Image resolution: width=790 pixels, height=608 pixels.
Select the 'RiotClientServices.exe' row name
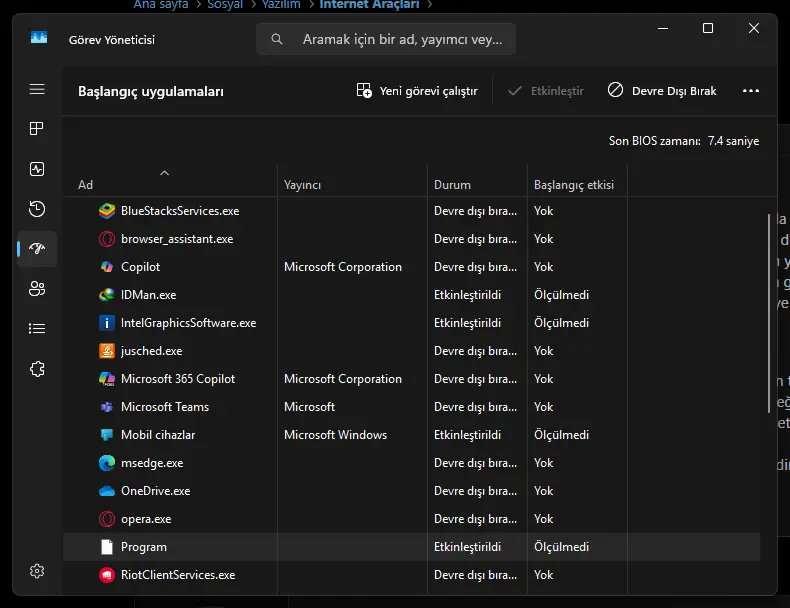(178, 575)
